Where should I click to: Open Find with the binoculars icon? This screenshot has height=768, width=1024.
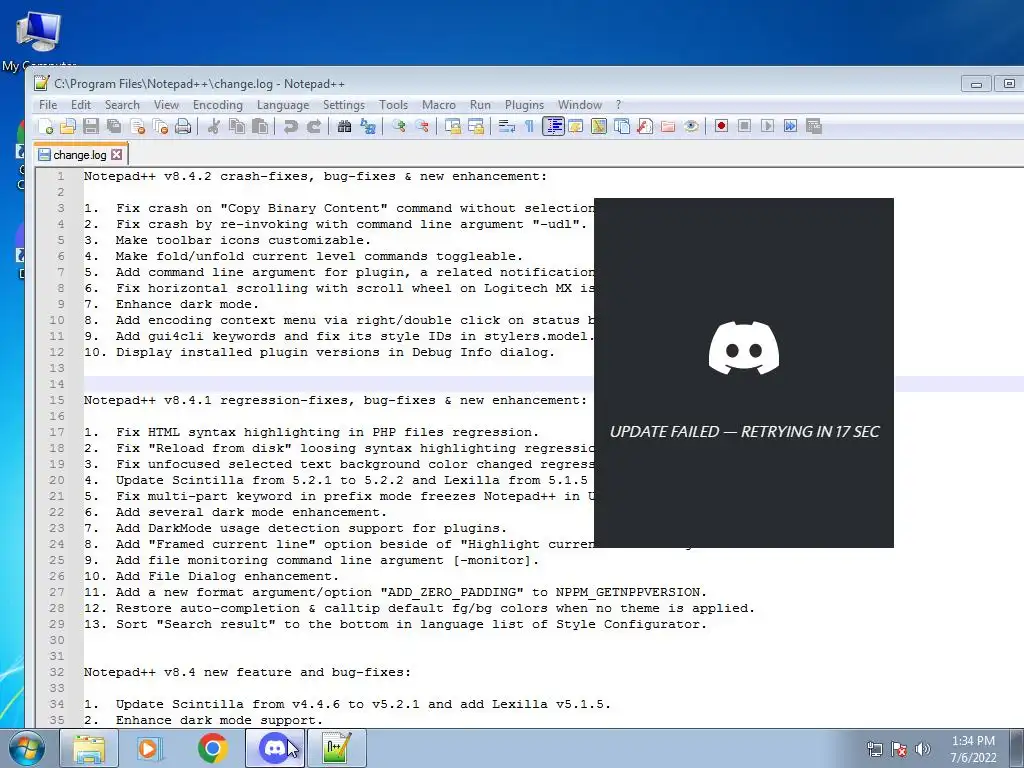[344, 126]
